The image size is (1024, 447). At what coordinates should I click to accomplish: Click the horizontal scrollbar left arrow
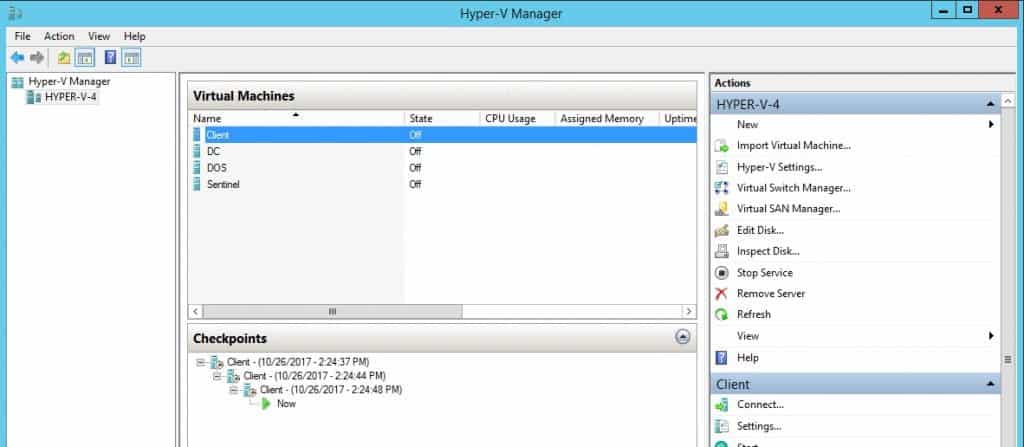pos(195,312)
